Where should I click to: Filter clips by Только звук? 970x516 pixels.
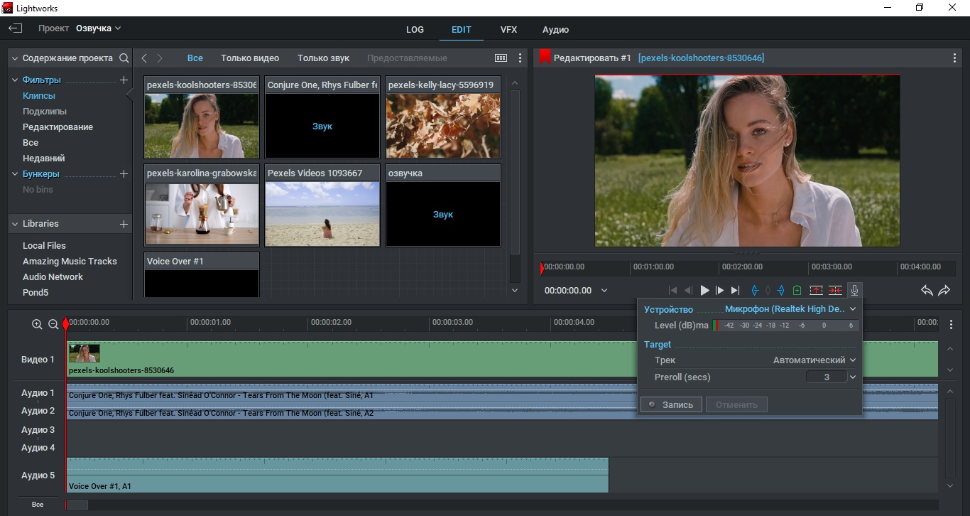[324, 58]
